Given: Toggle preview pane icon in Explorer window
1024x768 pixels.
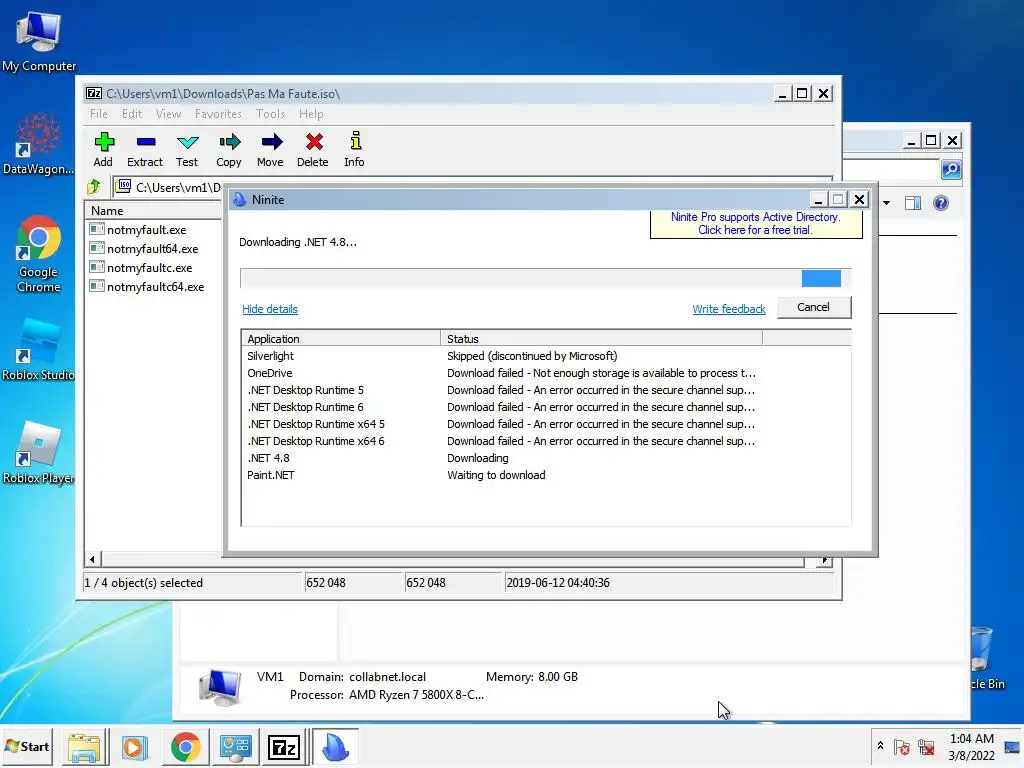Looking at the screenshot, I should coord(913,203).
